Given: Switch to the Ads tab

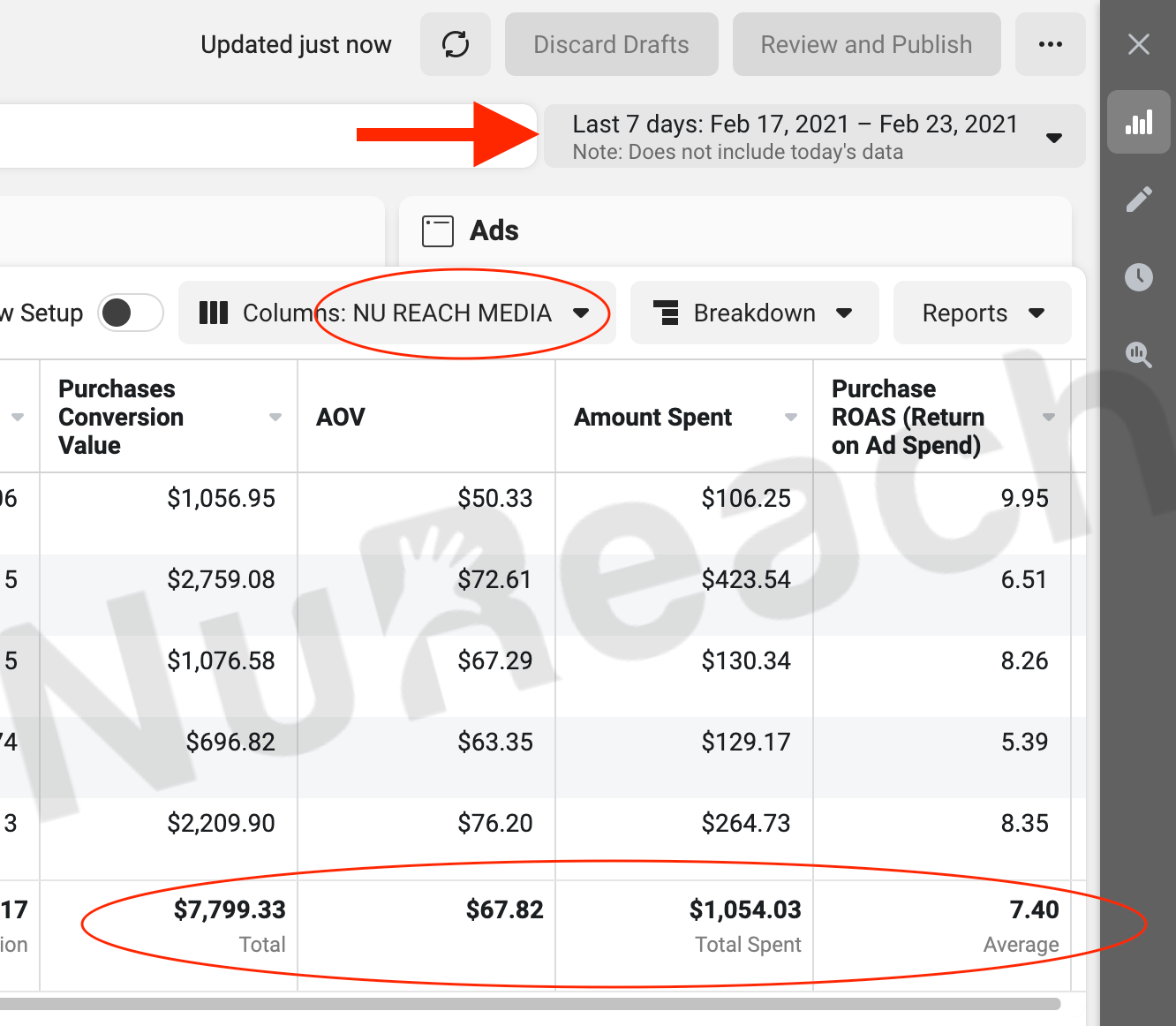Looking at the screenshot, I should coord(494,231).
